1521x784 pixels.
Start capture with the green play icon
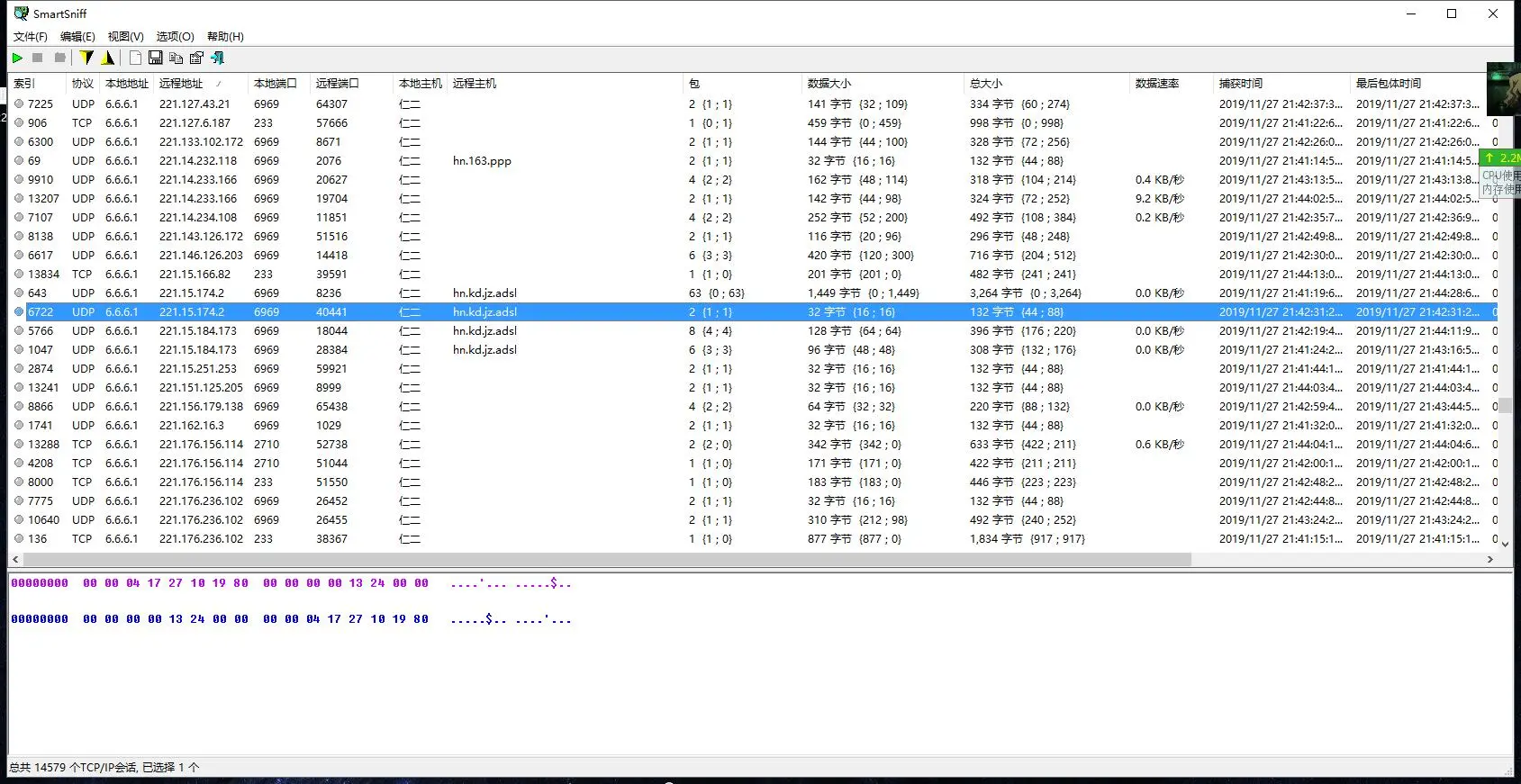(17, 58)
